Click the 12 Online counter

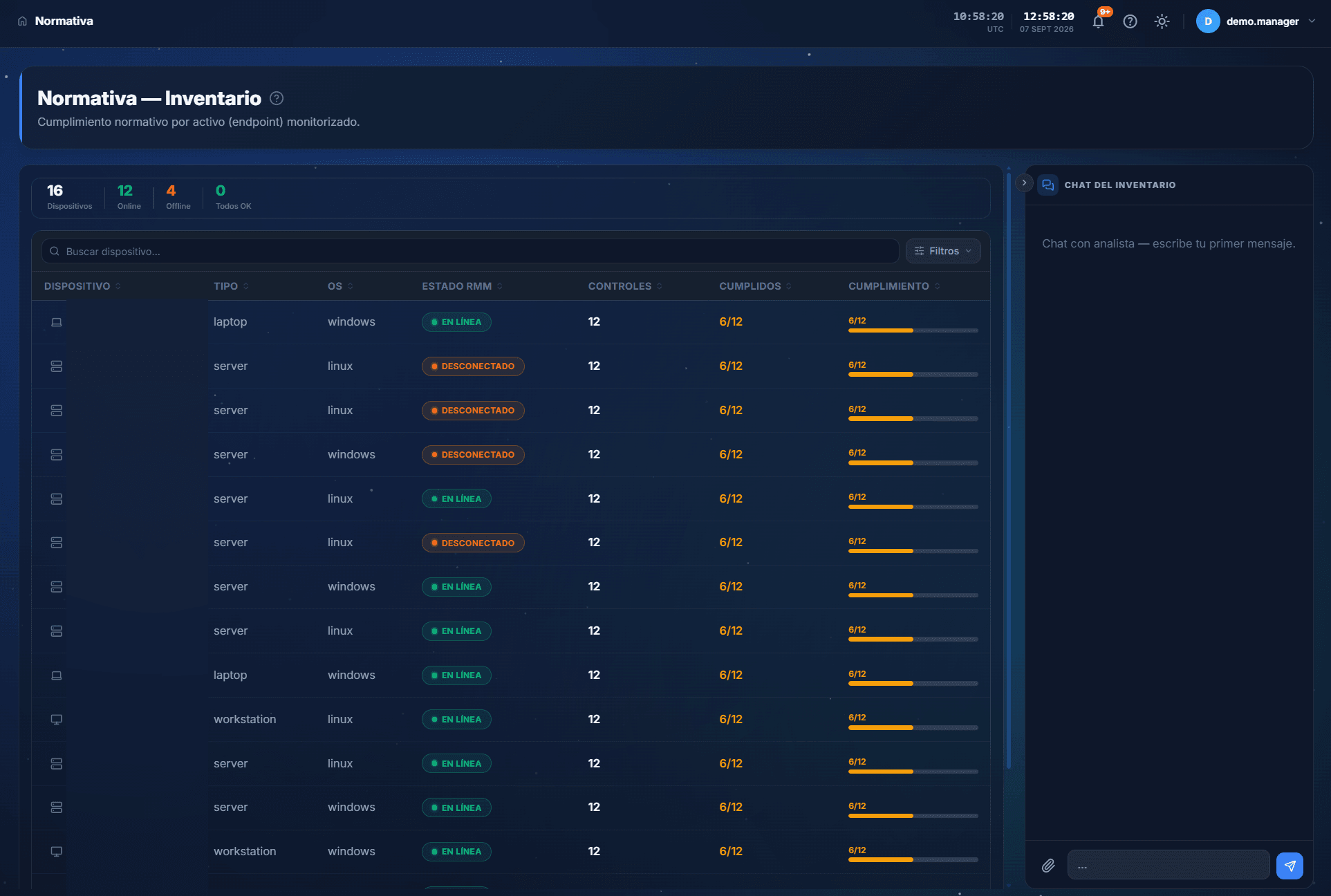point(129,197)
